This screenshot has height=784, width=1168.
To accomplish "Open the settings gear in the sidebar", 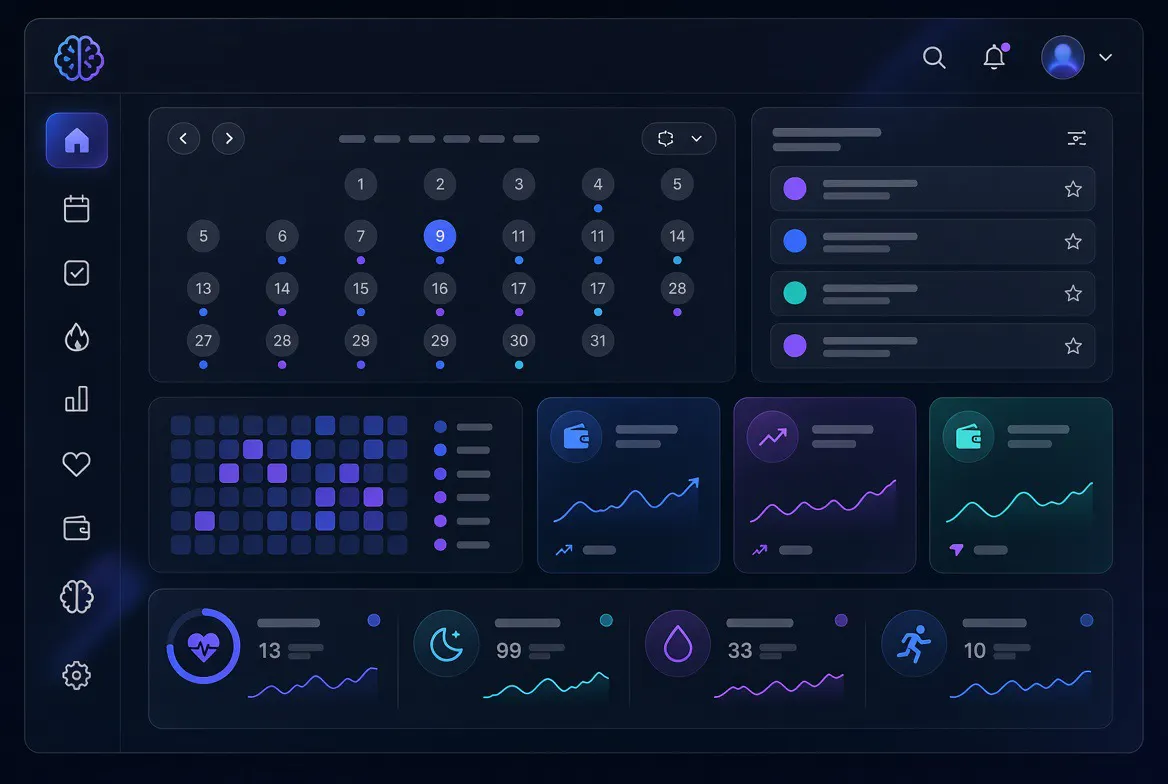I will click(76, 675).
